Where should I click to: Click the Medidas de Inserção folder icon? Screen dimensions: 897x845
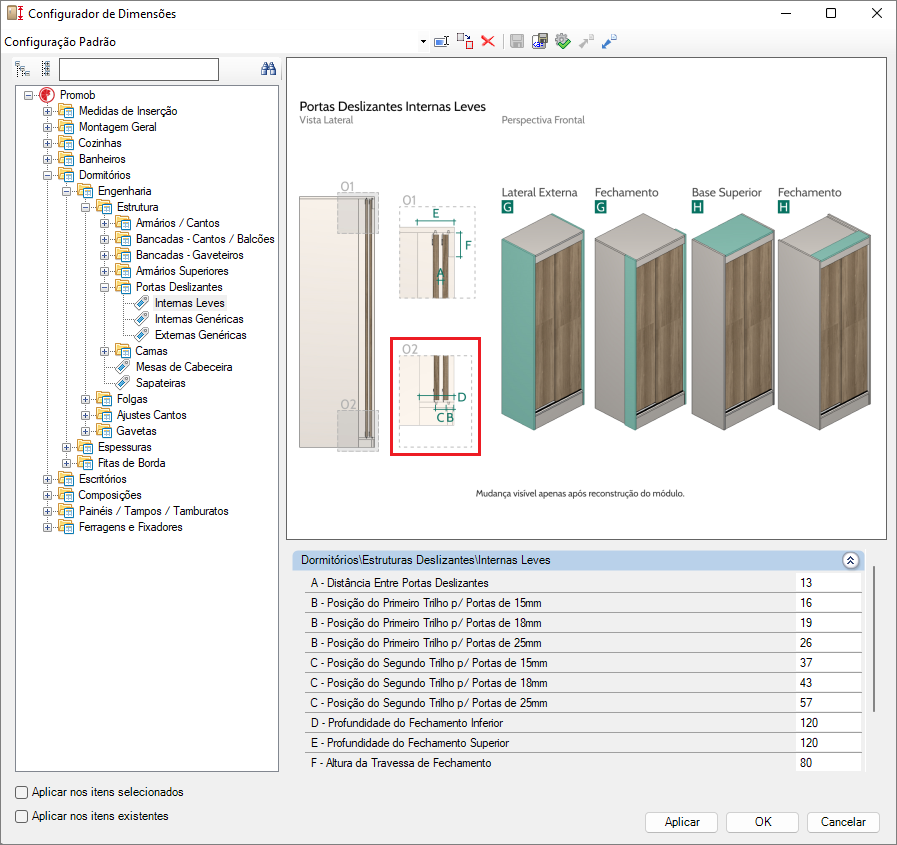tap(66, 111)
